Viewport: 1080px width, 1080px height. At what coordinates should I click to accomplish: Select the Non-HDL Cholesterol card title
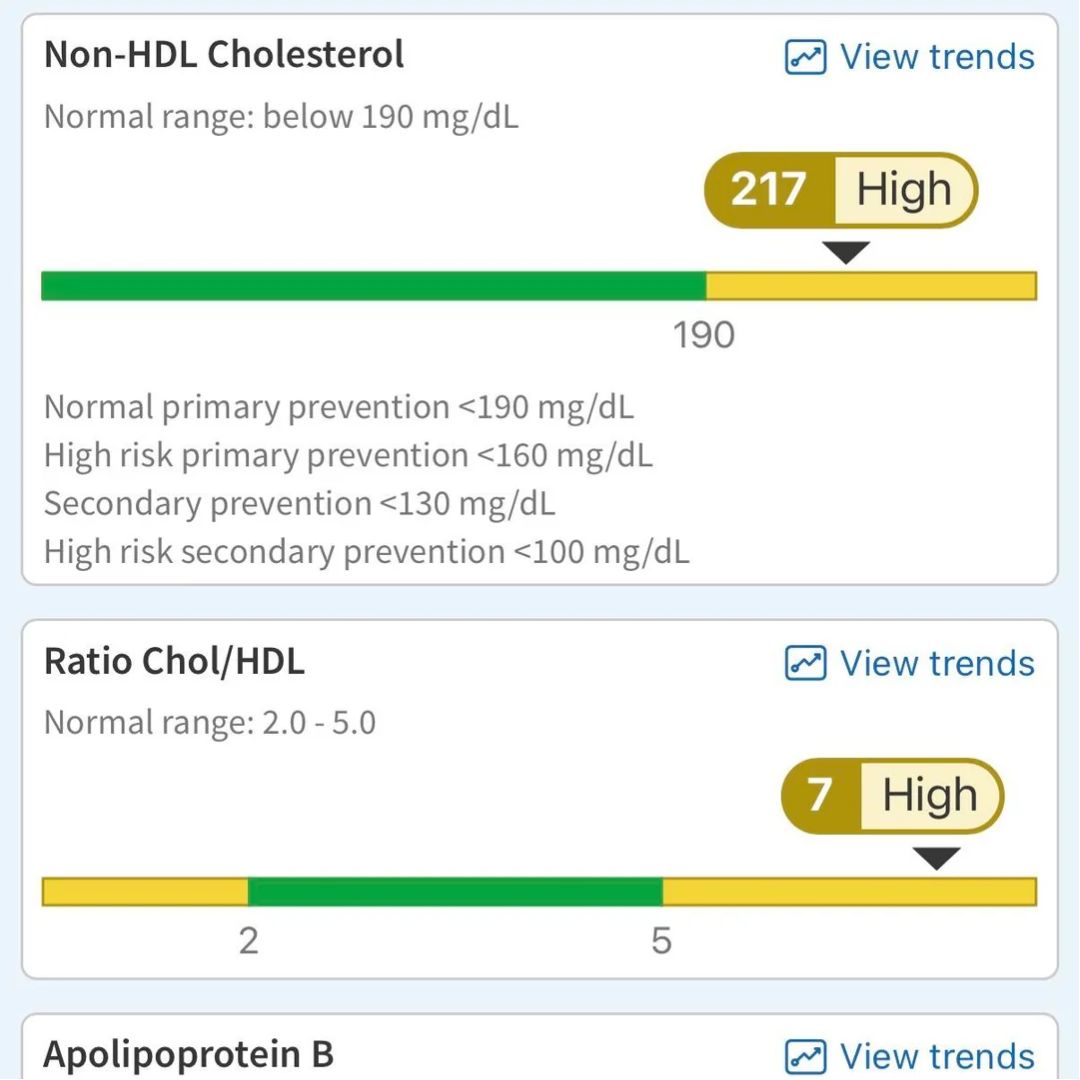pyautogui.click(x=224, y=54)
